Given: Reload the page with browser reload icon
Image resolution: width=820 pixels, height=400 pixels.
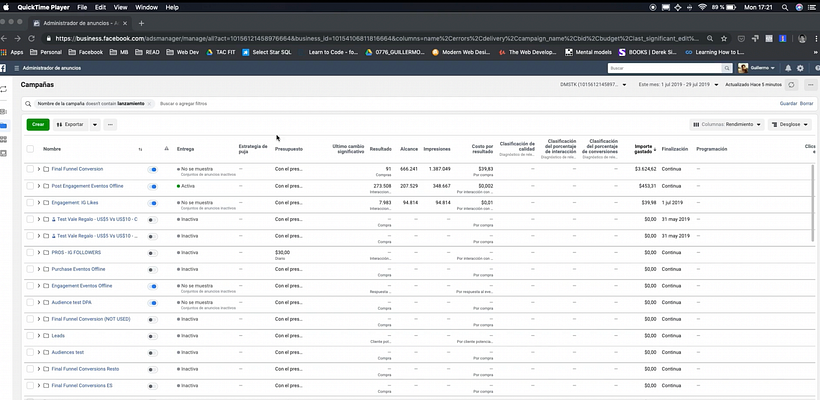Looking at the screenshot, I should [33, 38].
